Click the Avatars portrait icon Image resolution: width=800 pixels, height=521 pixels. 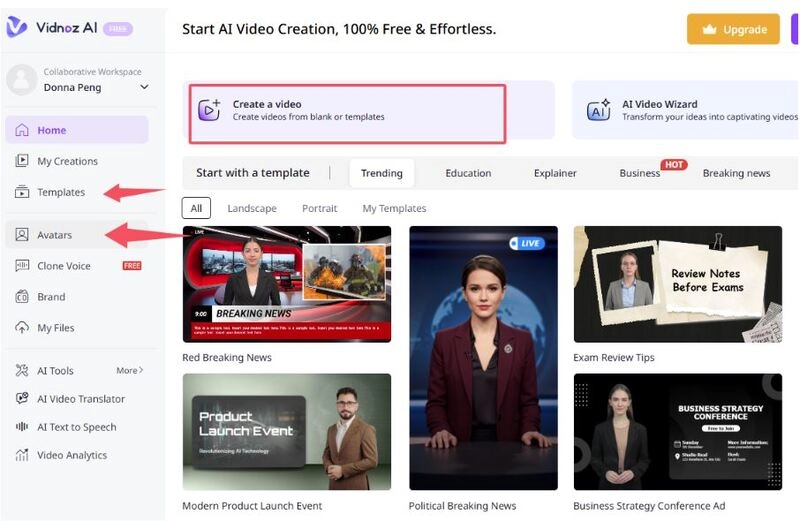[x=22, y=235]
